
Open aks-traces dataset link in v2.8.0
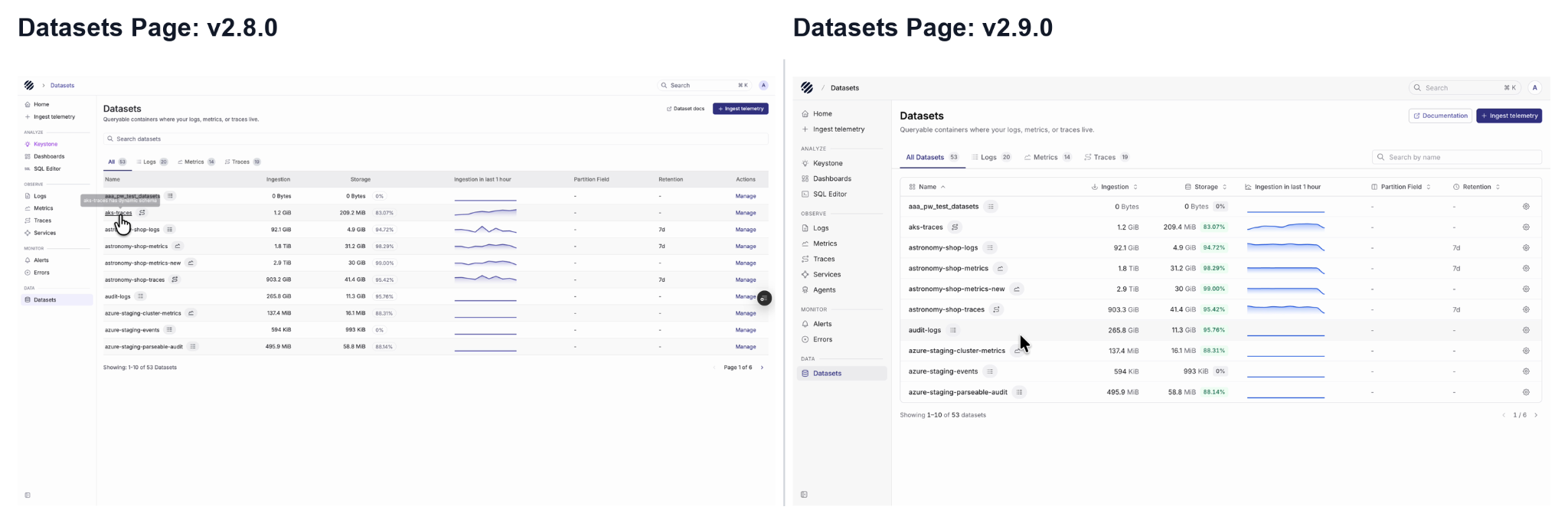pos(118,213)
